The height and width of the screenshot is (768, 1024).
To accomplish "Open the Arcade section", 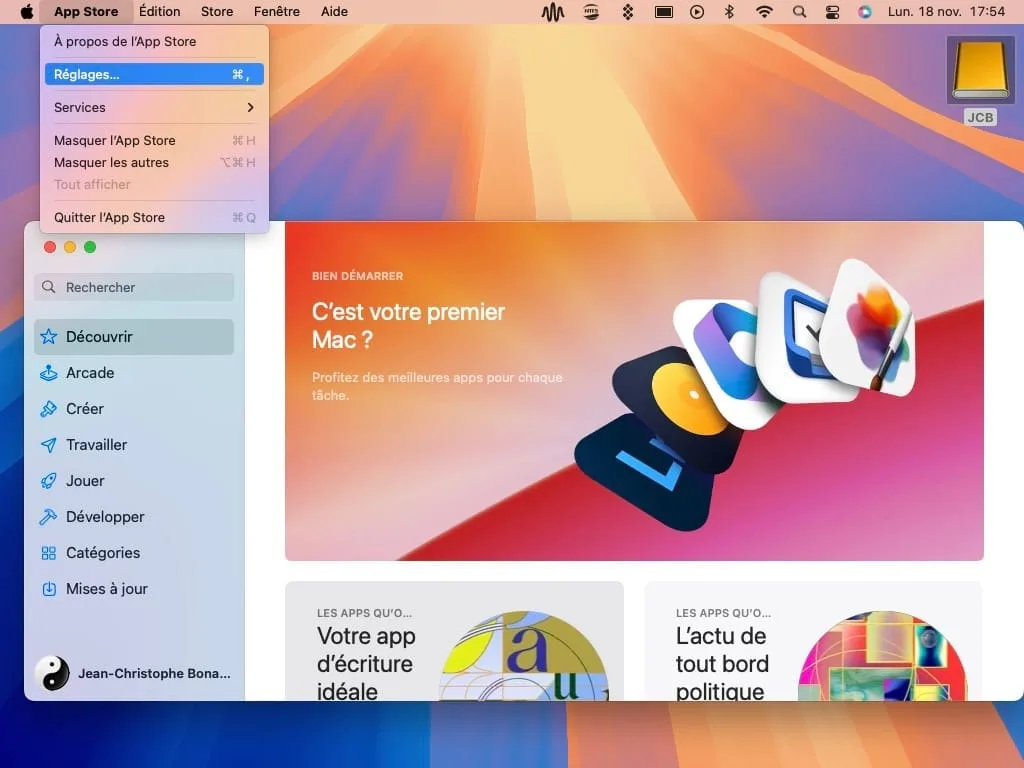I will tap(134, 373).
